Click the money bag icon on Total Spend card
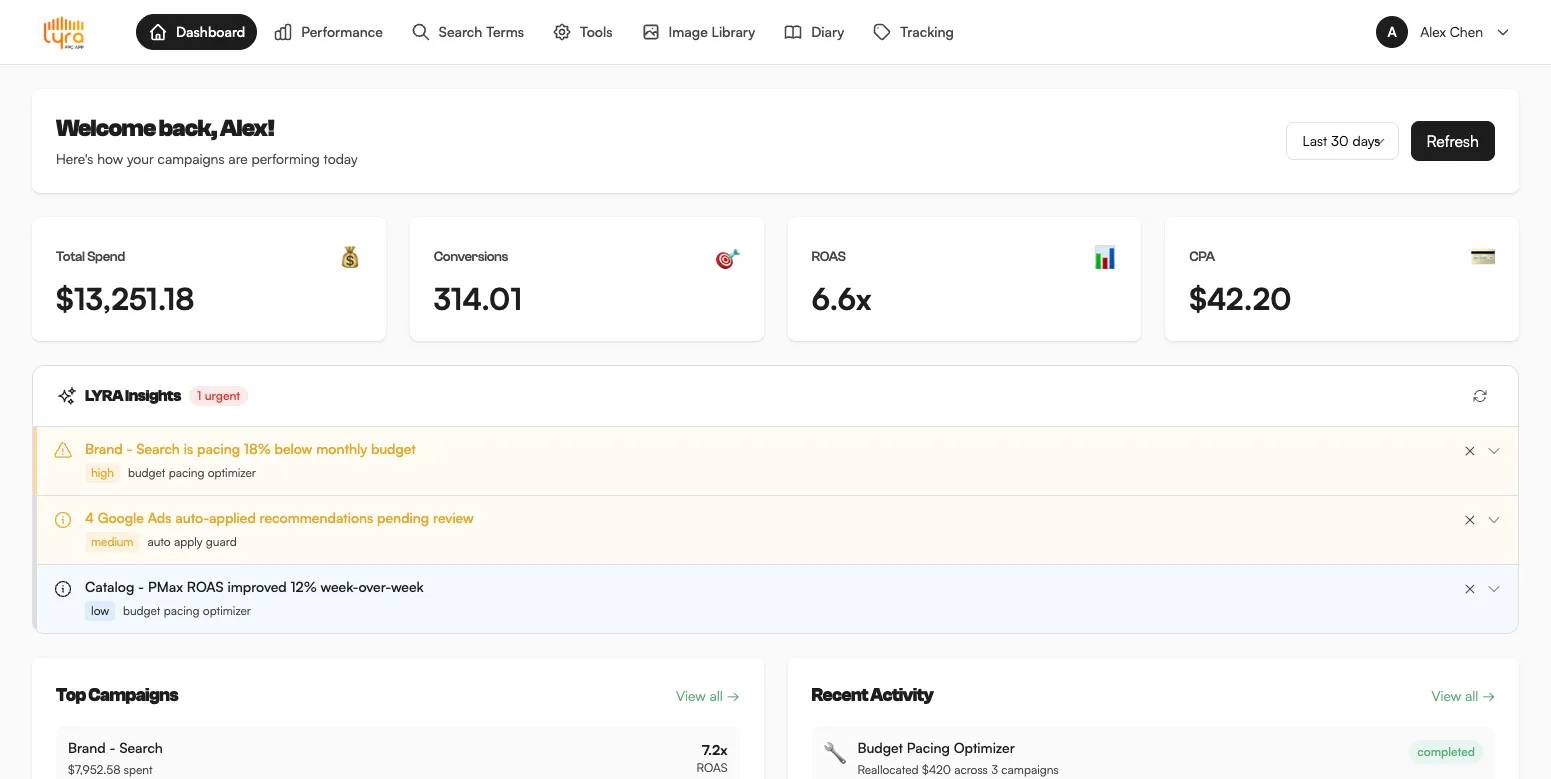Image resolution: width=1551 pixels, height=779 pixels. [350, 257]
